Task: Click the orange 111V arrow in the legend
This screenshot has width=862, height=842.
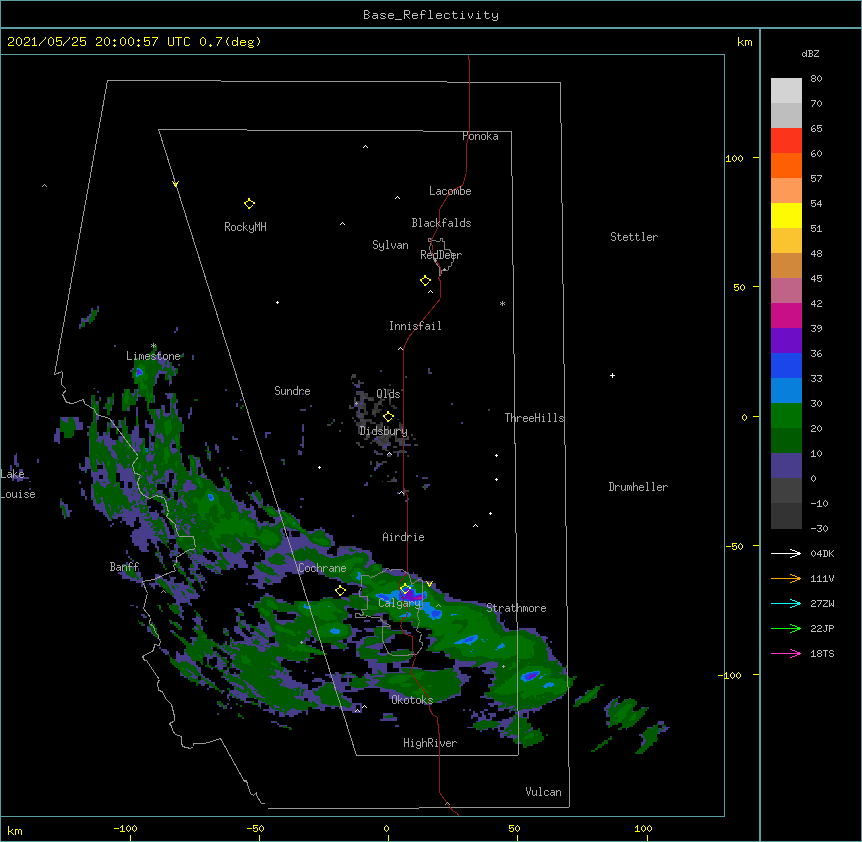Action: pos(786,578)
